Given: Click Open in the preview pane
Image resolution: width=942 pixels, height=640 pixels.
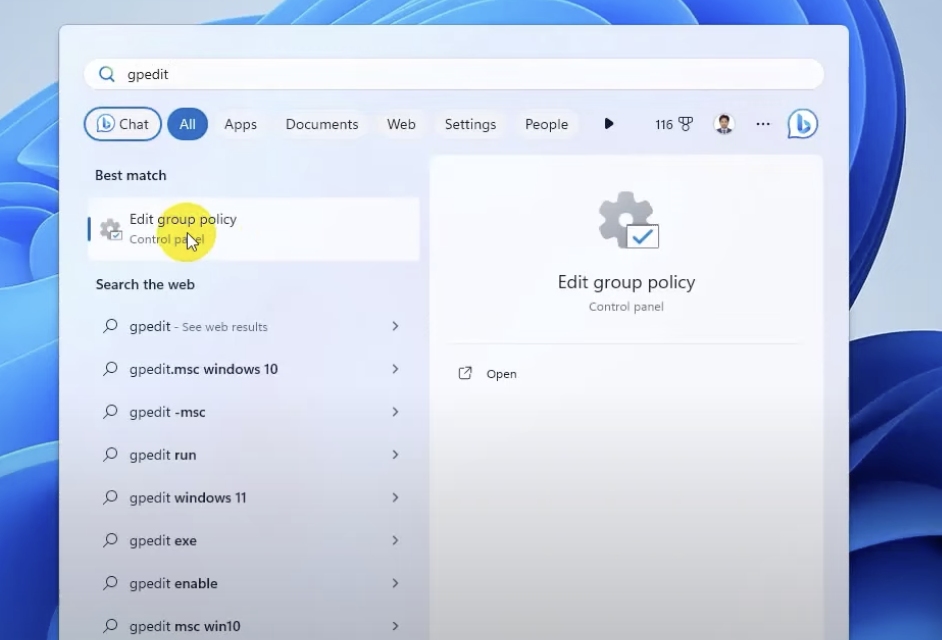Looking at the screenshot, I should [501, 374].
